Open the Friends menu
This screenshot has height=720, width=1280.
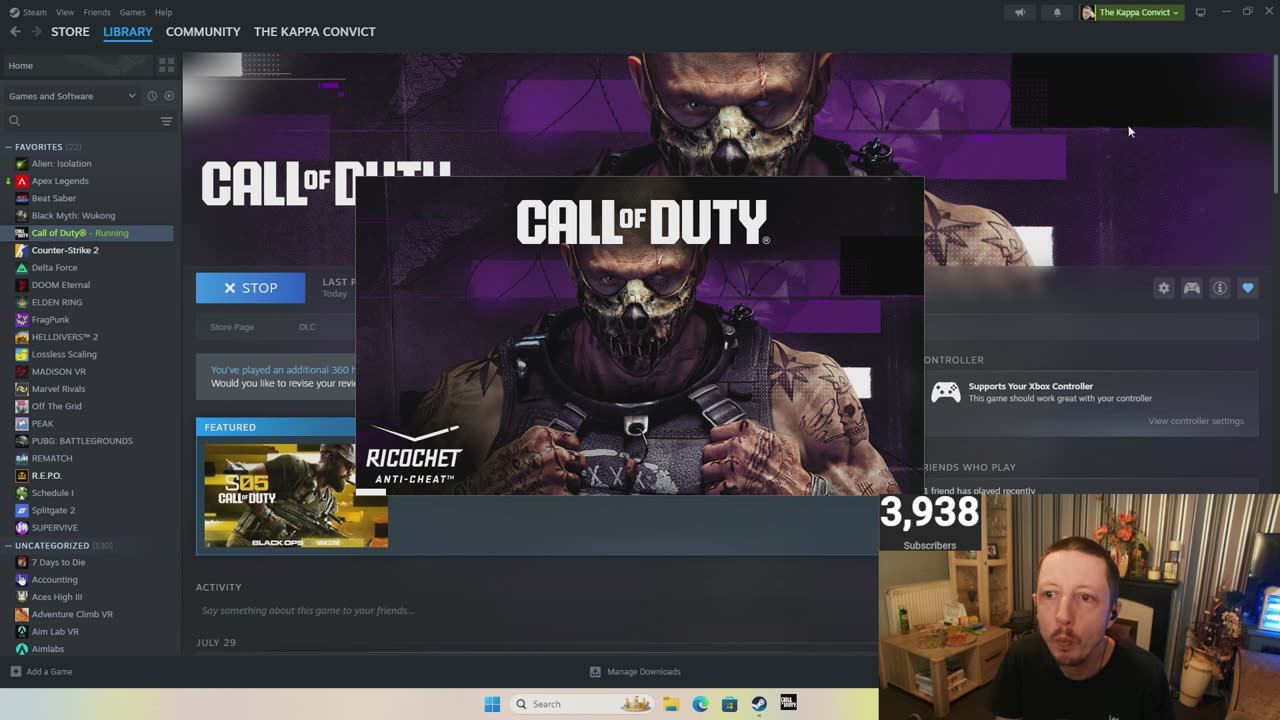97,12
